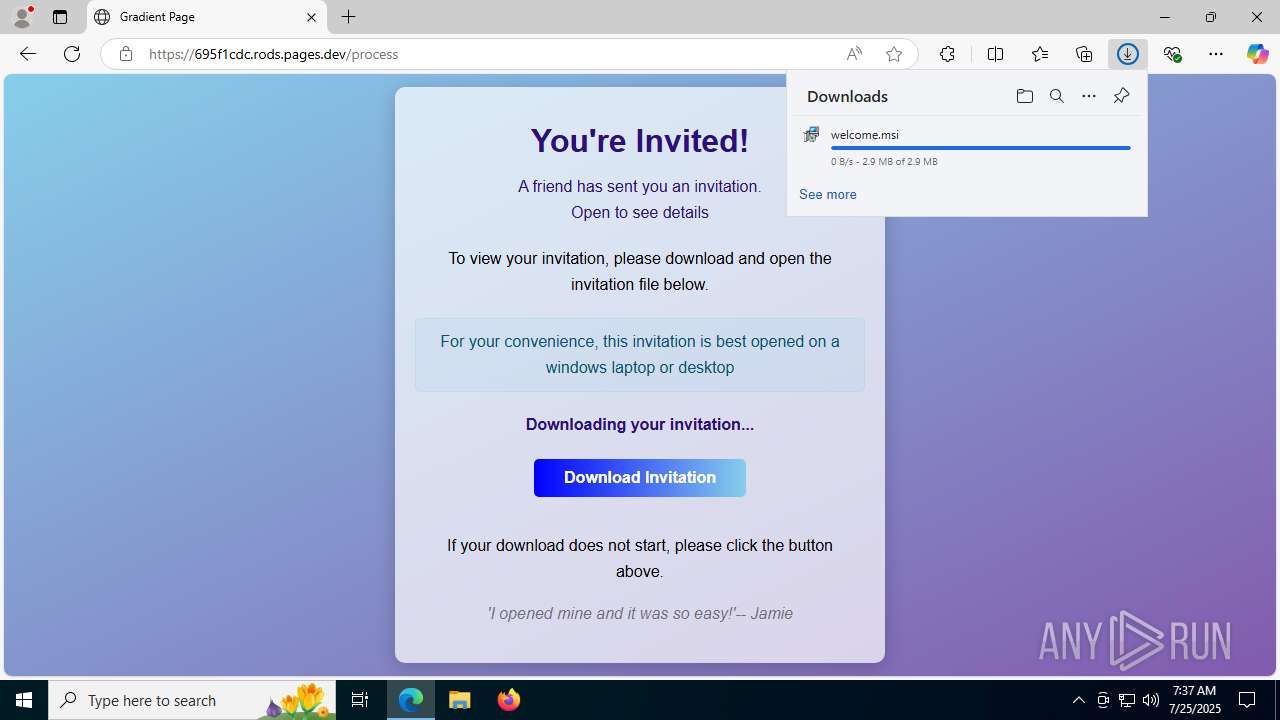Screen dimensions: 1280x720
Task: Search downloads magnifier icon
Action: pyautogui.click(x=1057, y=96)
